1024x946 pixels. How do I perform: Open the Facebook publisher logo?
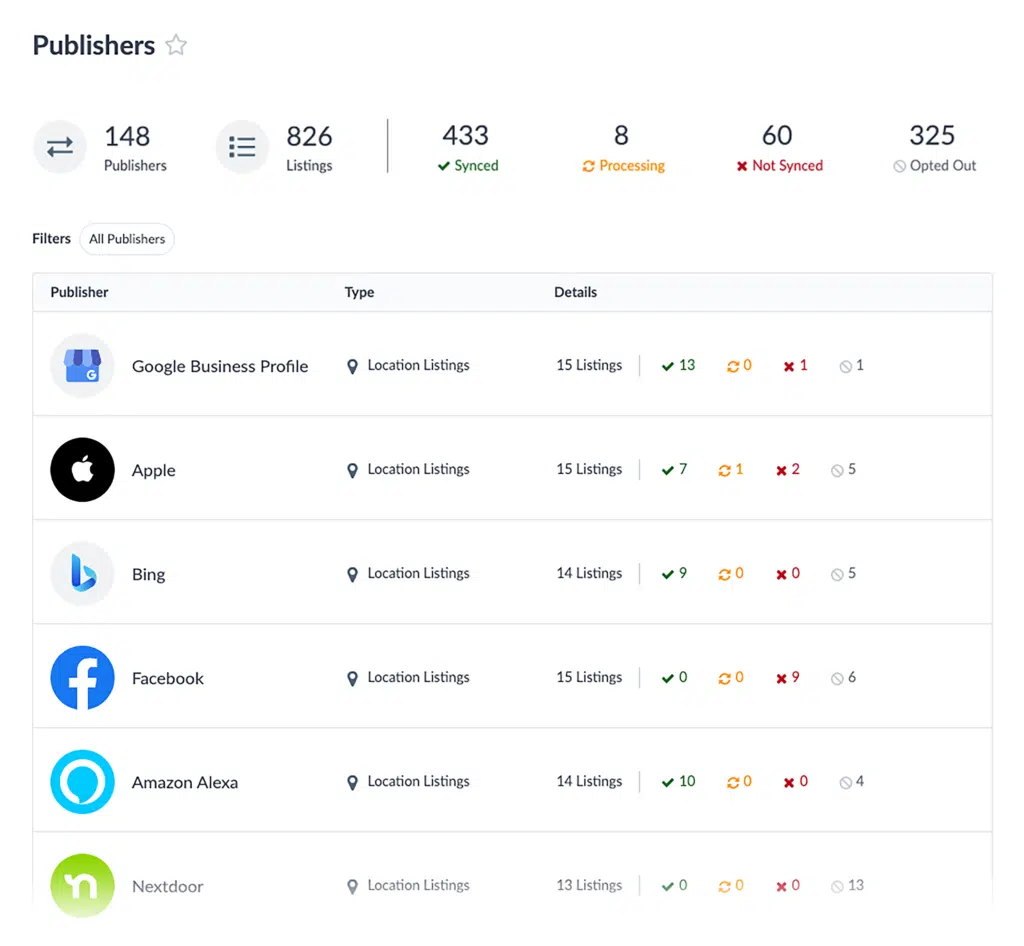(83, 678)
